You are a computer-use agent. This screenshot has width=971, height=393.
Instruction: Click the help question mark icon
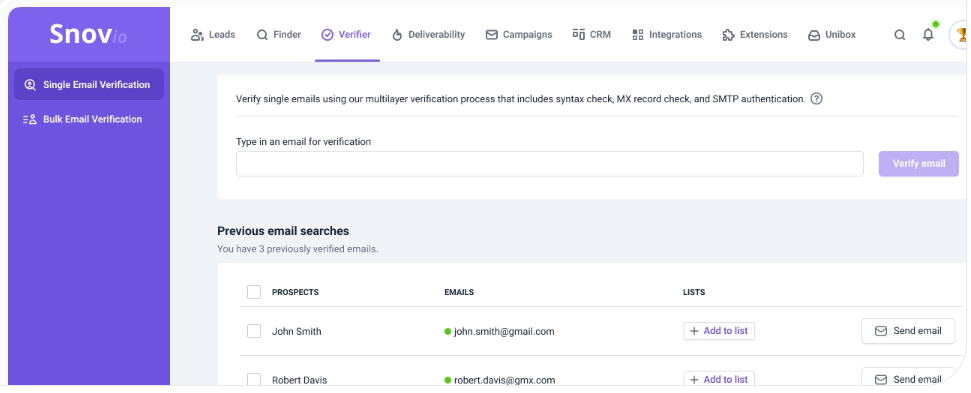[816, 98]
